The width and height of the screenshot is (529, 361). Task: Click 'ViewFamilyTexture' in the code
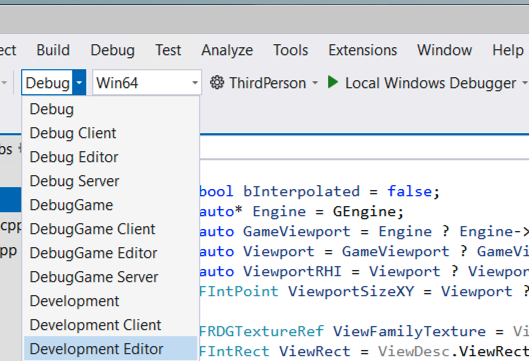409,331
